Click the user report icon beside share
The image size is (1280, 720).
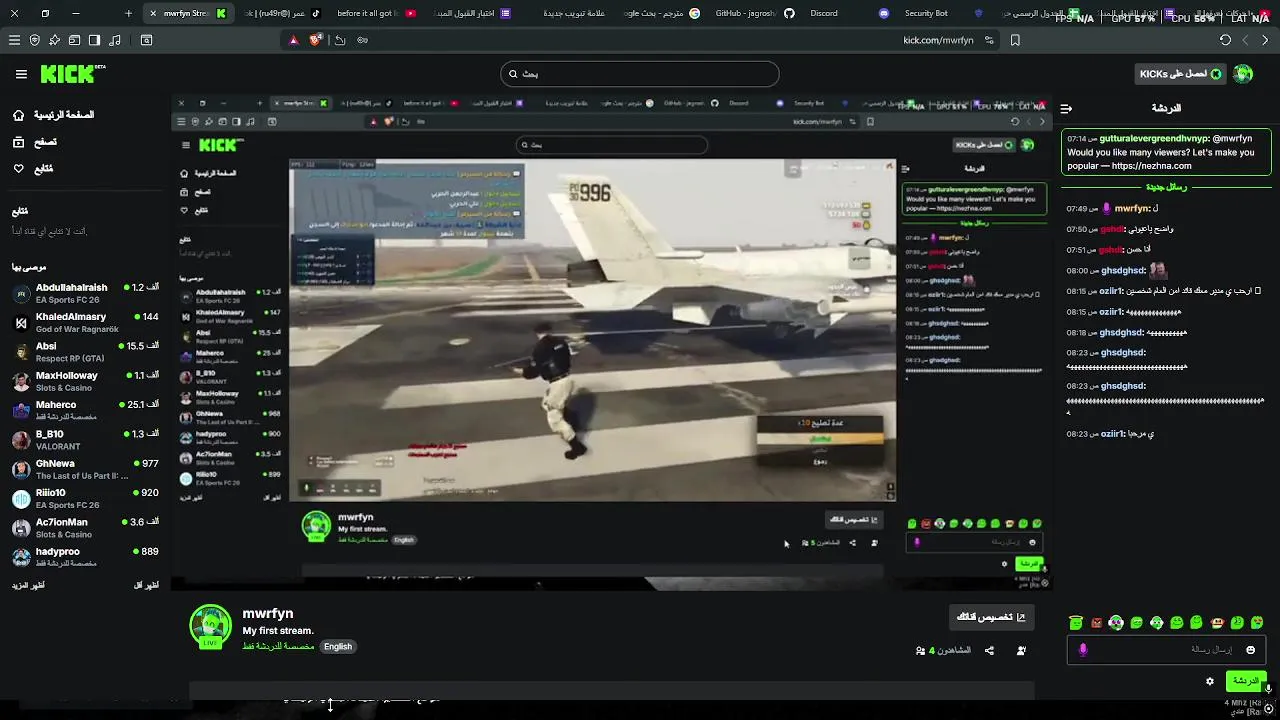point(1021,650)
